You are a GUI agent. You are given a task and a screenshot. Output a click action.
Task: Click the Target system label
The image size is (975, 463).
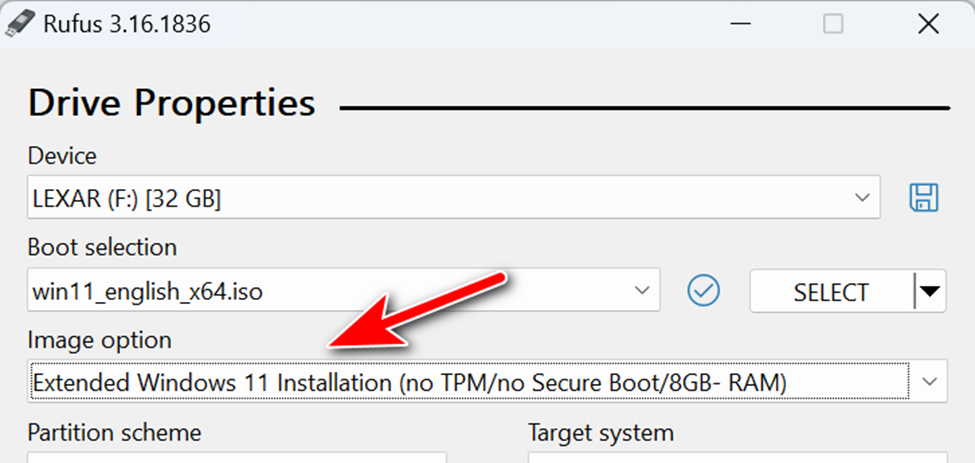pyautogui.click(x=600, y=433)
